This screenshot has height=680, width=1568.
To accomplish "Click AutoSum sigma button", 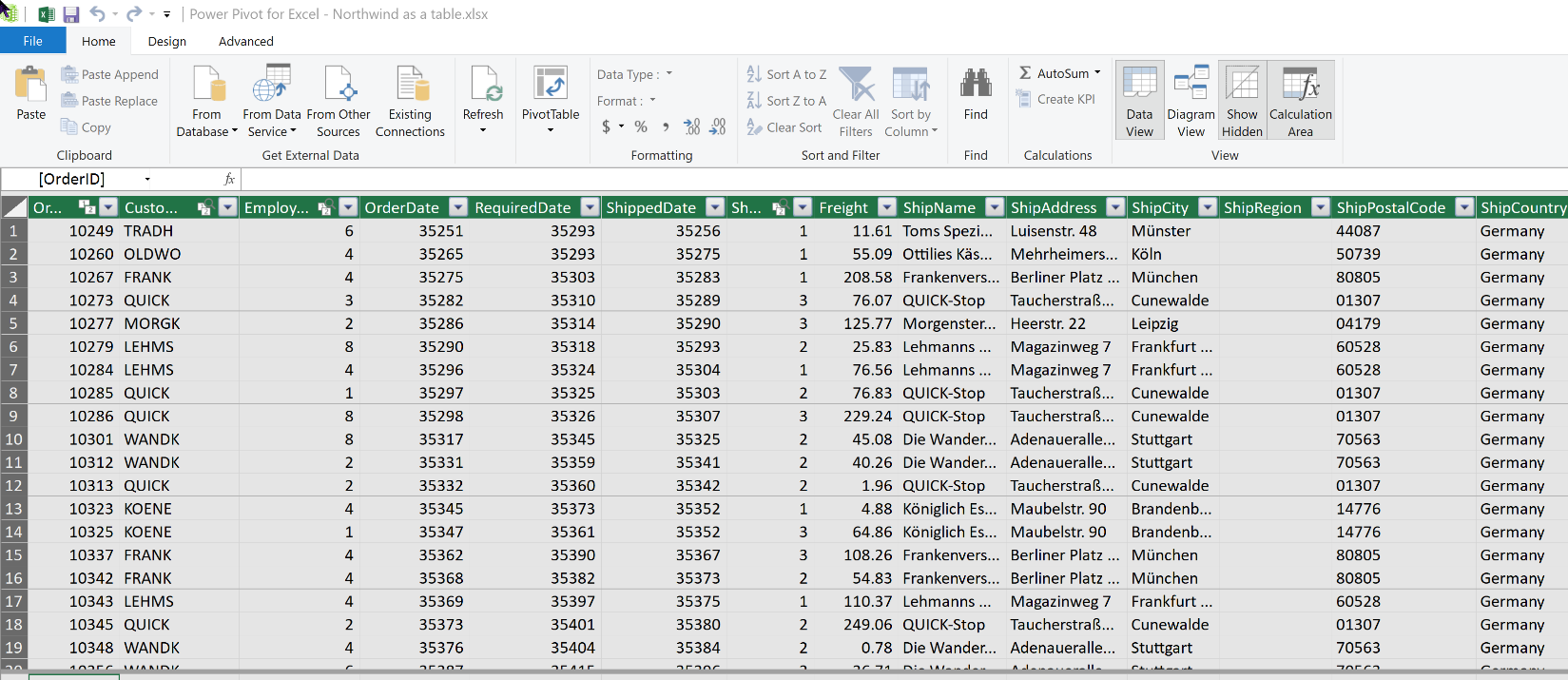I will click(x=1026, y=73).
